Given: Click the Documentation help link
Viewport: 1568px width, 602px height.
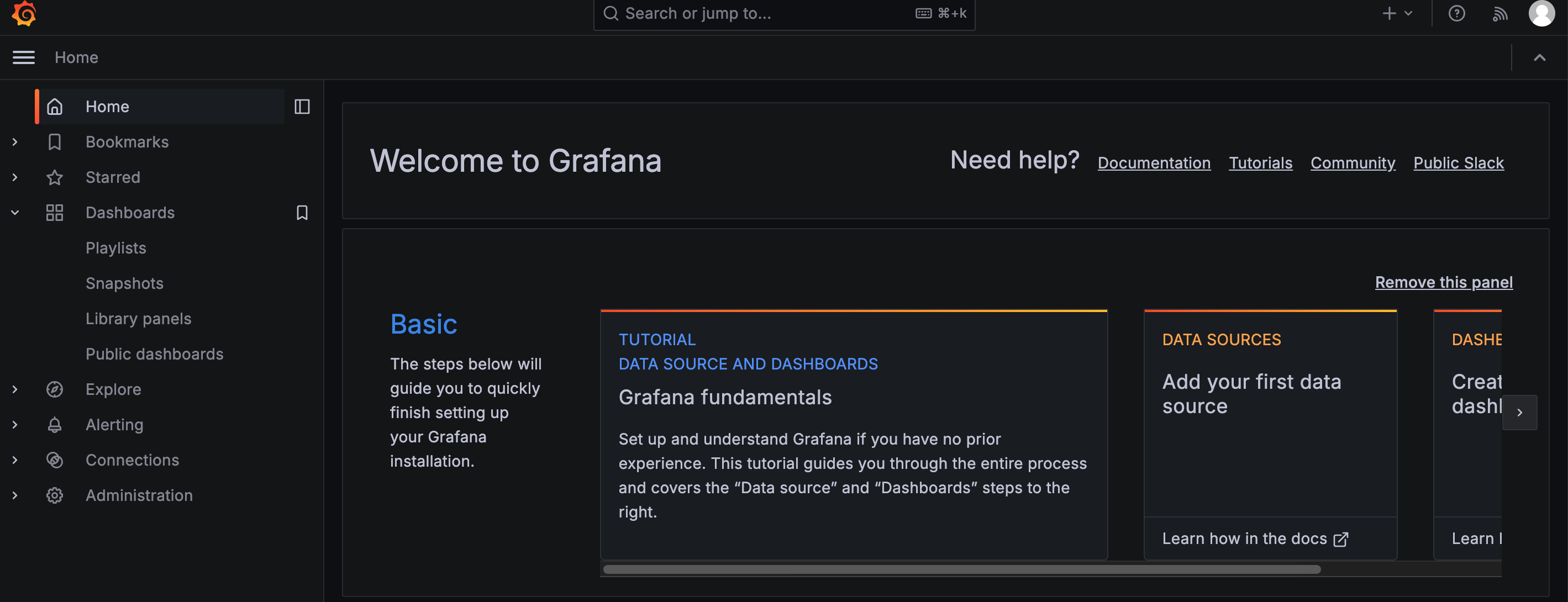Looking at the screenshot, I should [1154, 161].
